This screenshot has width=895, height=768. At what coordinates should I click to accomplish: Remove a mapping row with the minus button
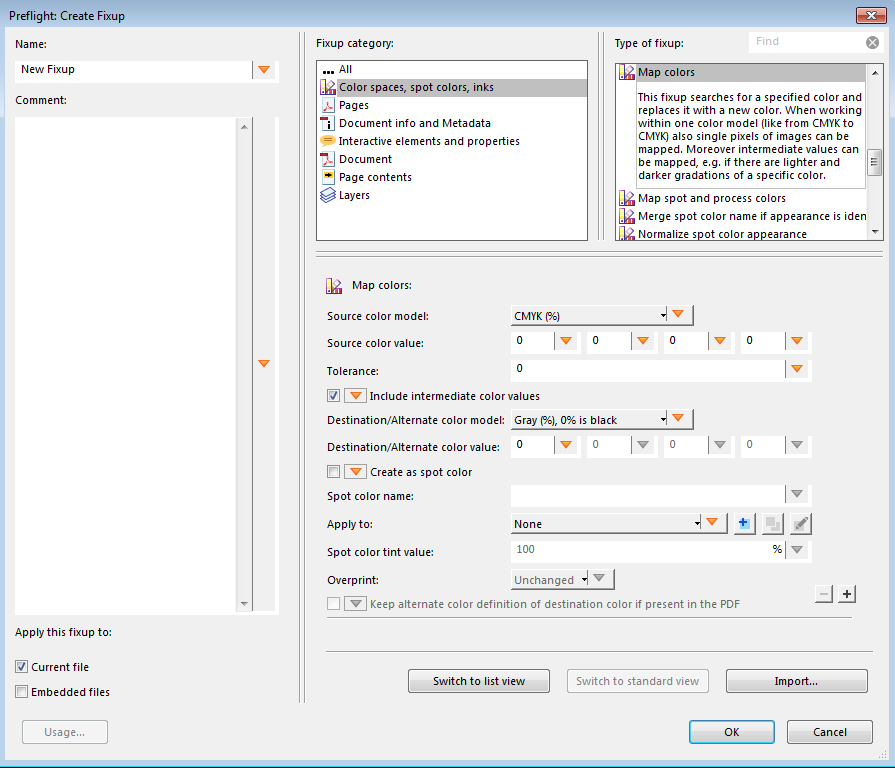click(824, 594)
